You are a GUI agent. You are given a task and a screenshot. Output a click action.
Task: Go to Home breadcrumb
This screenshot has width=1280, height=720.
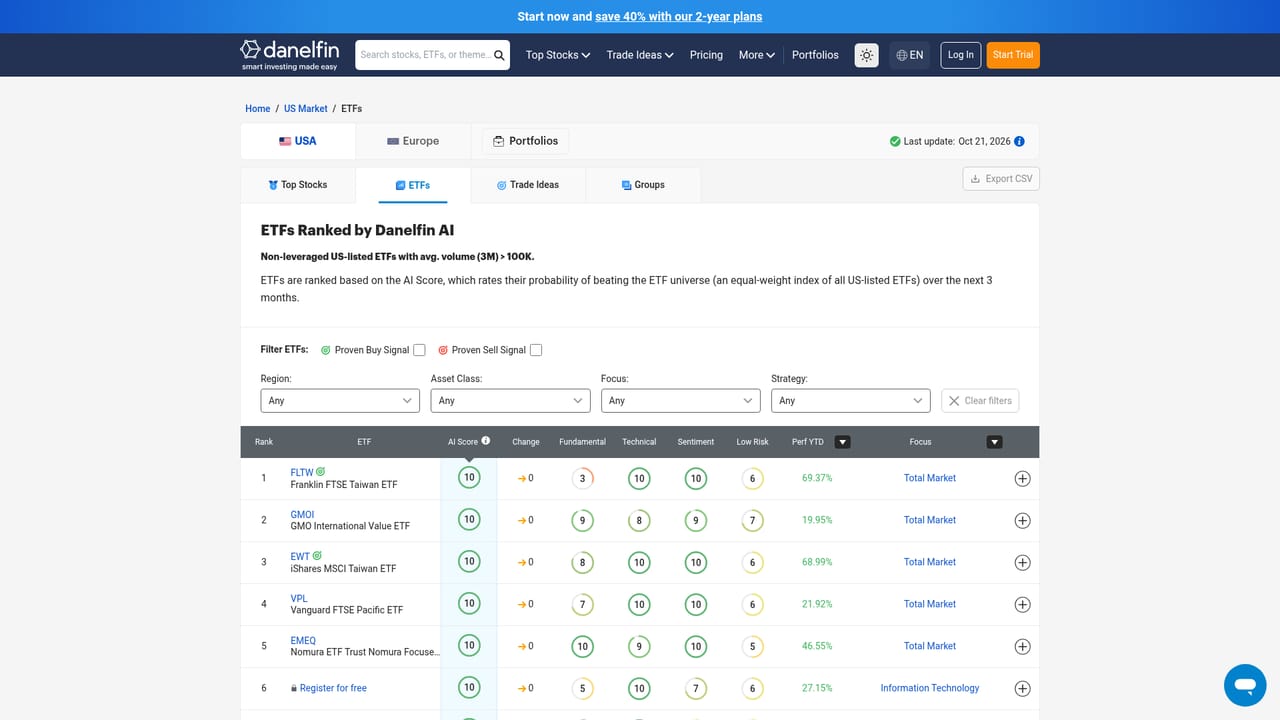point(258,108)
